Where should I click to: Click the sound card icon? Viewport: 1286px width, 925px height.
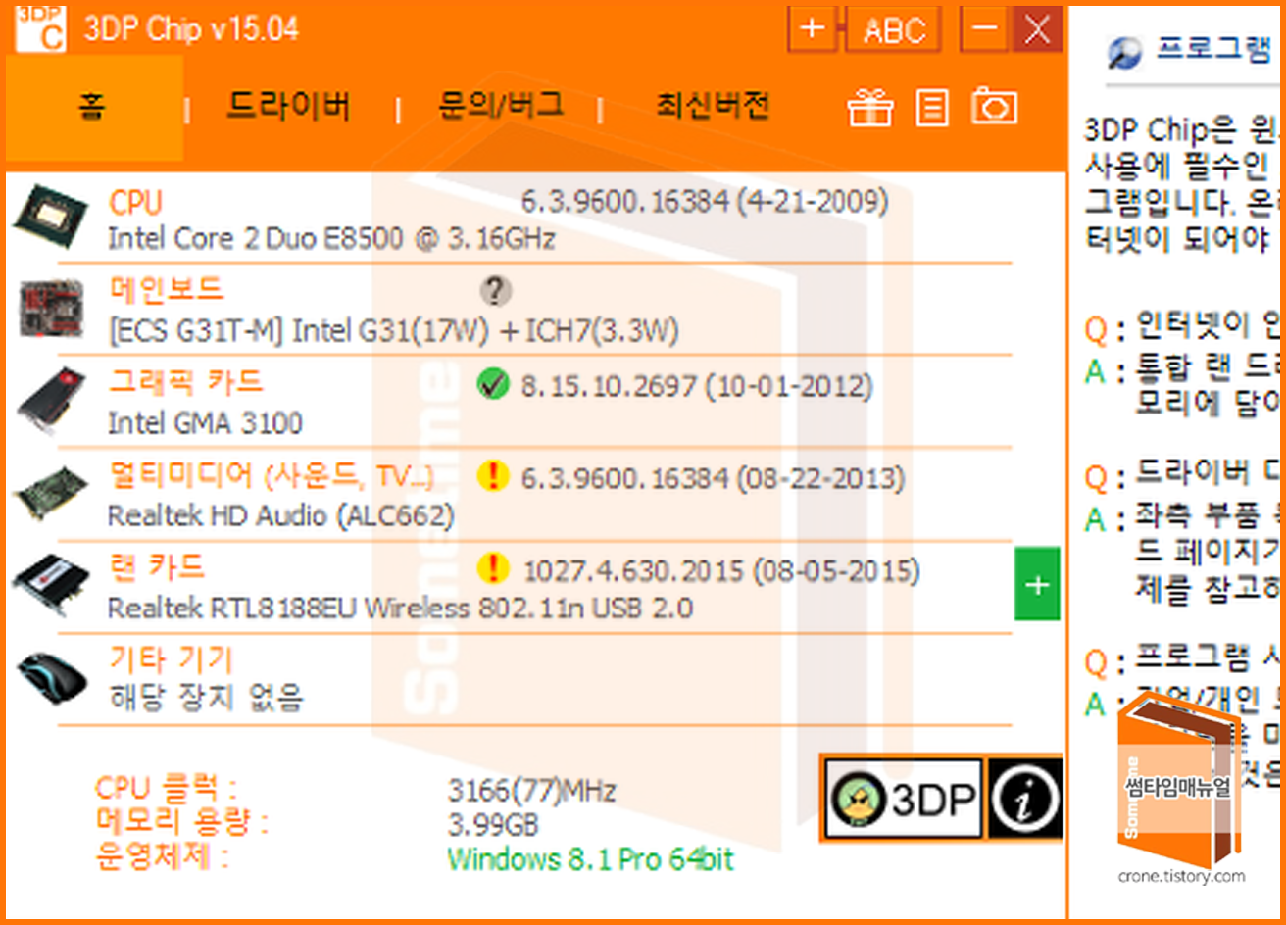click(52, 493)
